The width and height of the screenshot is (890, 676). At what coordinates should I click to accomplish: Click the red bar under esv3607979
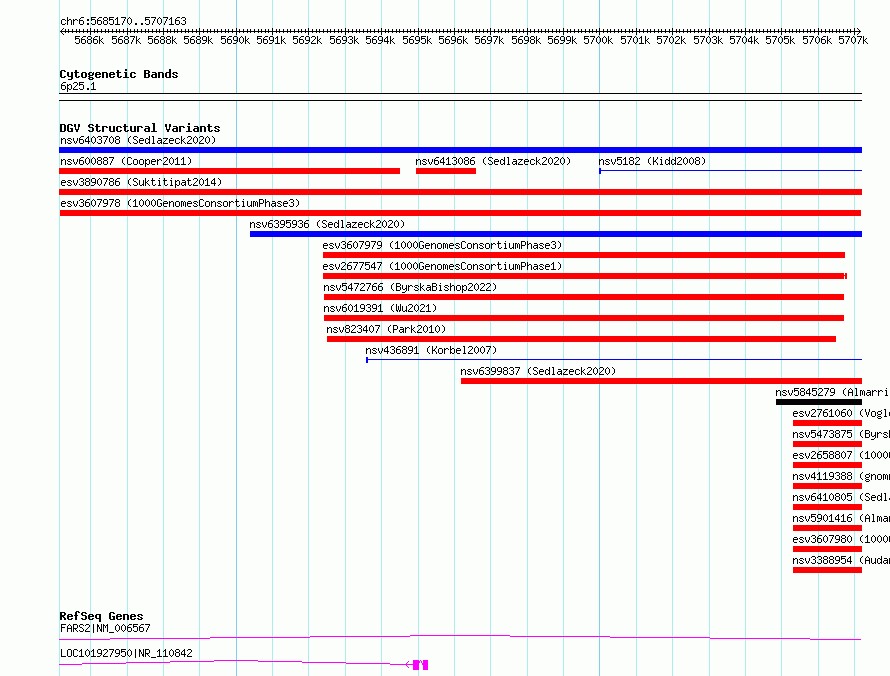point(583,255)
